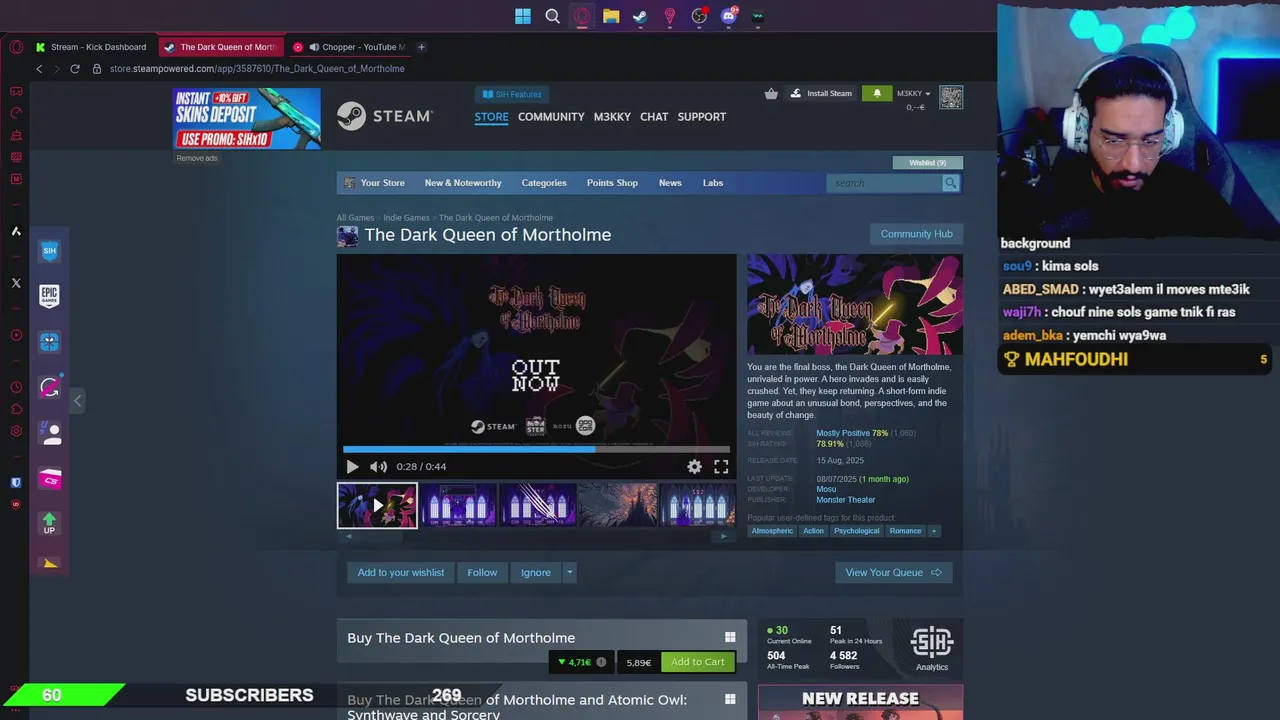Click into the store search field
Viewport: 1280px width, 720px height.
(884, 183)
